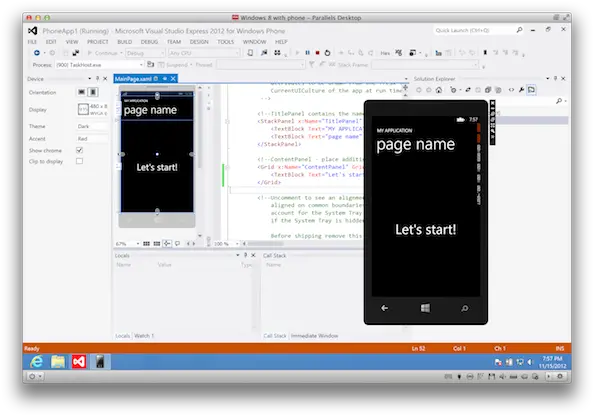Select landscape orientation in Device panel

click(x=81, y=92)
